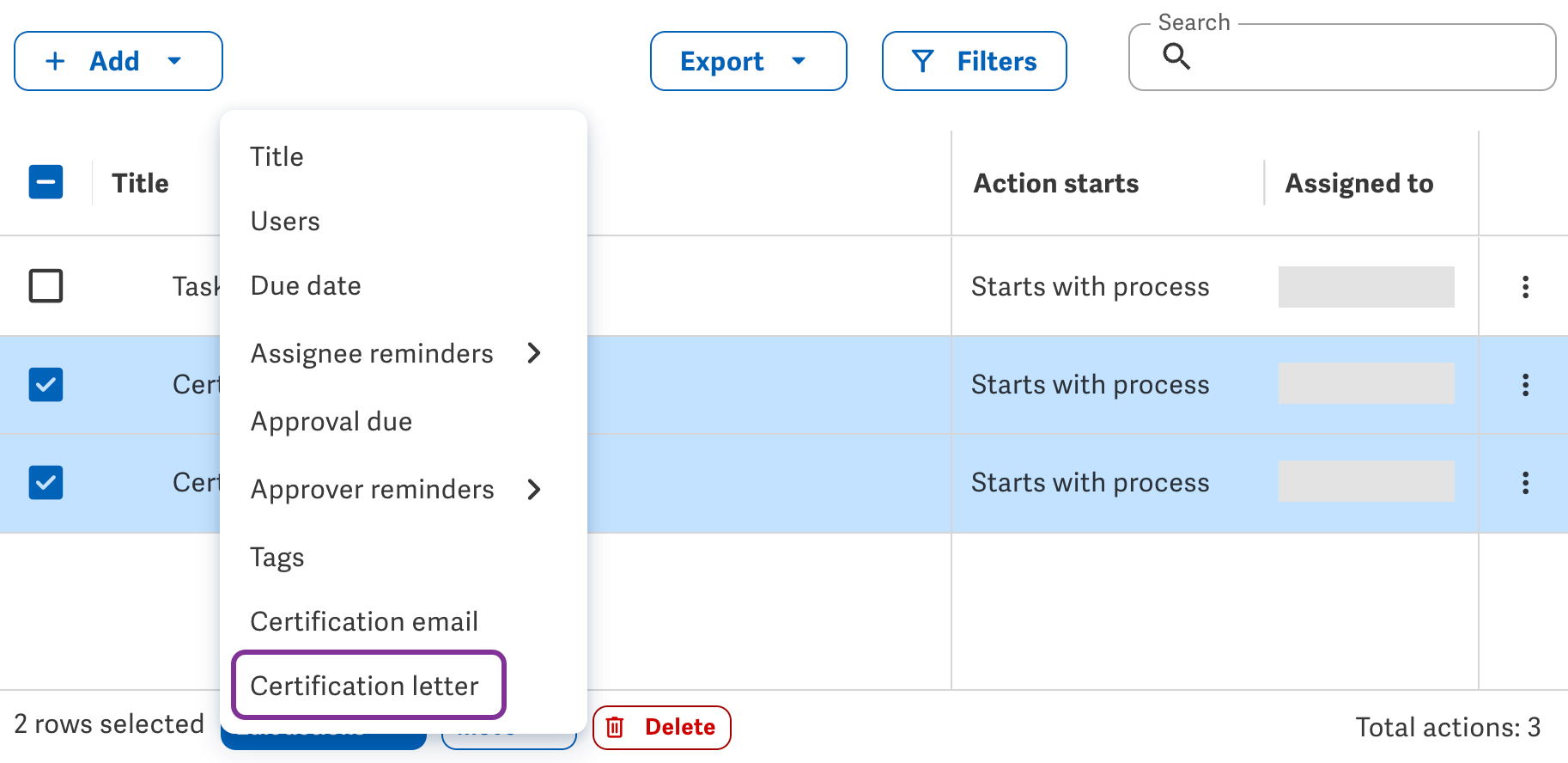Open the three-dot menu of the first checked row
This screenshot has width=1568, height=763.
(1525, 385)
